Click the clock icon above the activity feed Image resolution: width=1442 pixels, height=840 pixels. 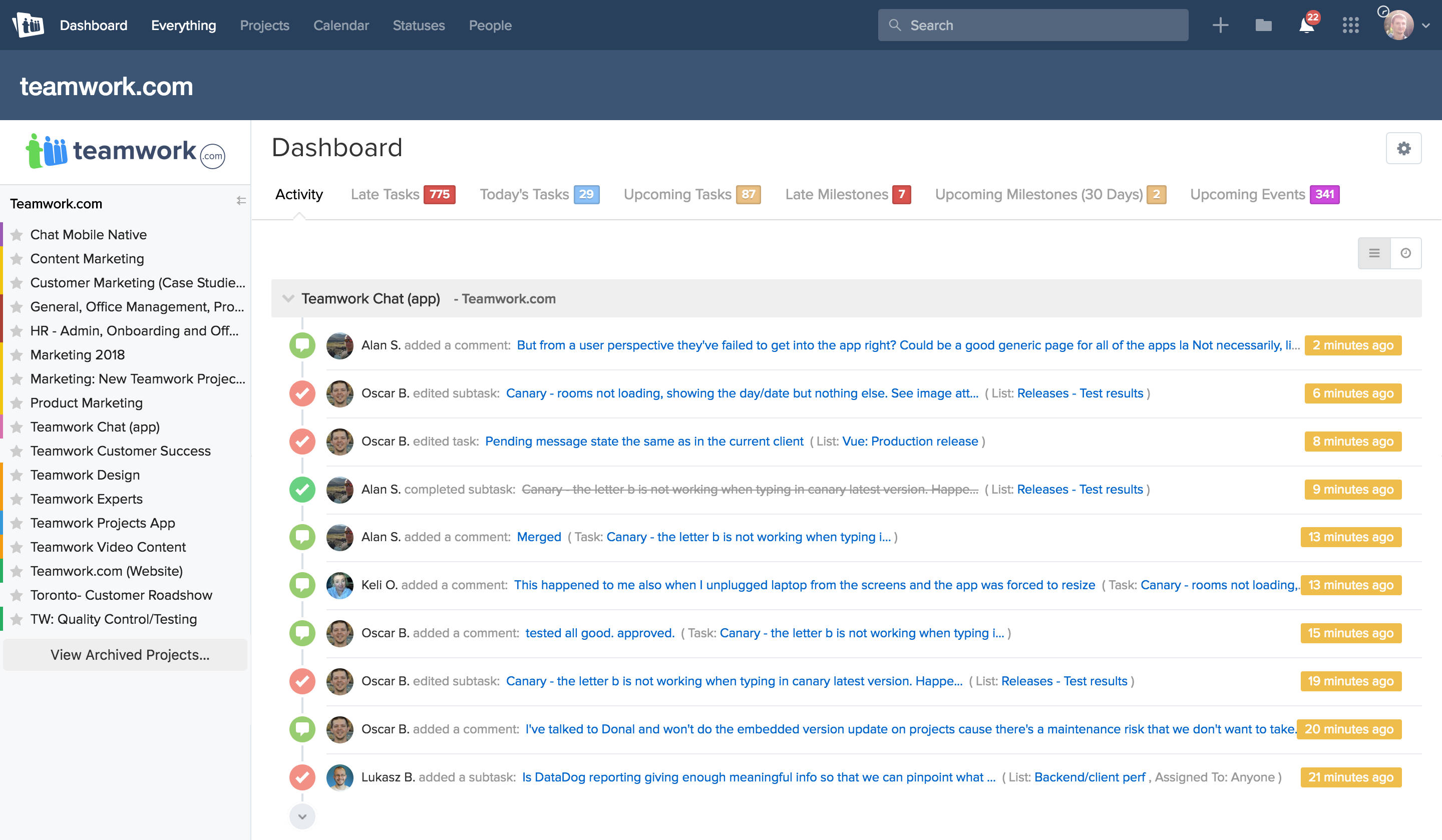click(x=1407, y=252)
